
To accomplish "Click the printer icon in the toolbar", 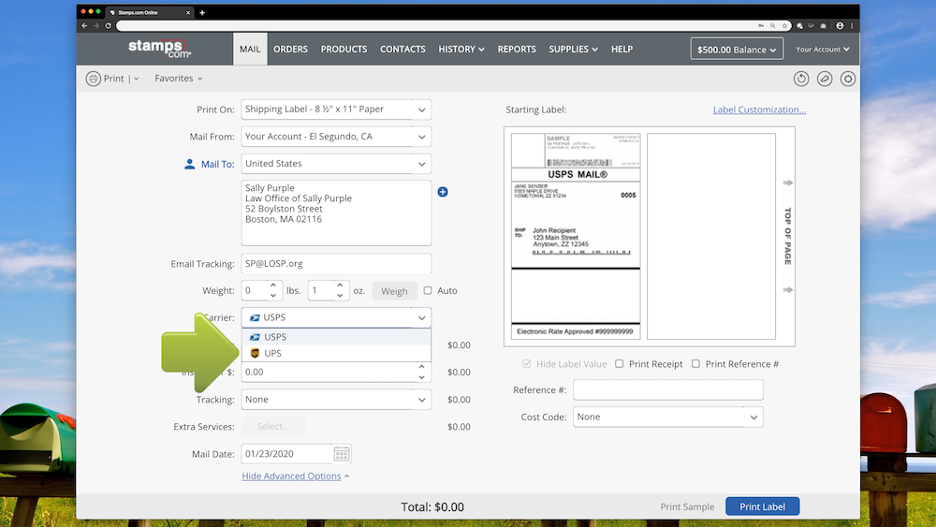I will [x=93, y=79].
